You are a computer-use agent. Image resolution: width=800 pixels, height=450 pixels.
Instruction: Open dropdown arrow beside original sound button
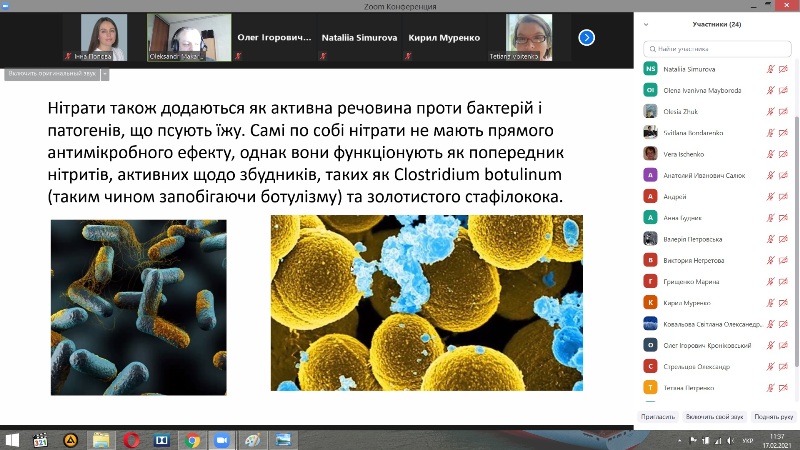105,73
